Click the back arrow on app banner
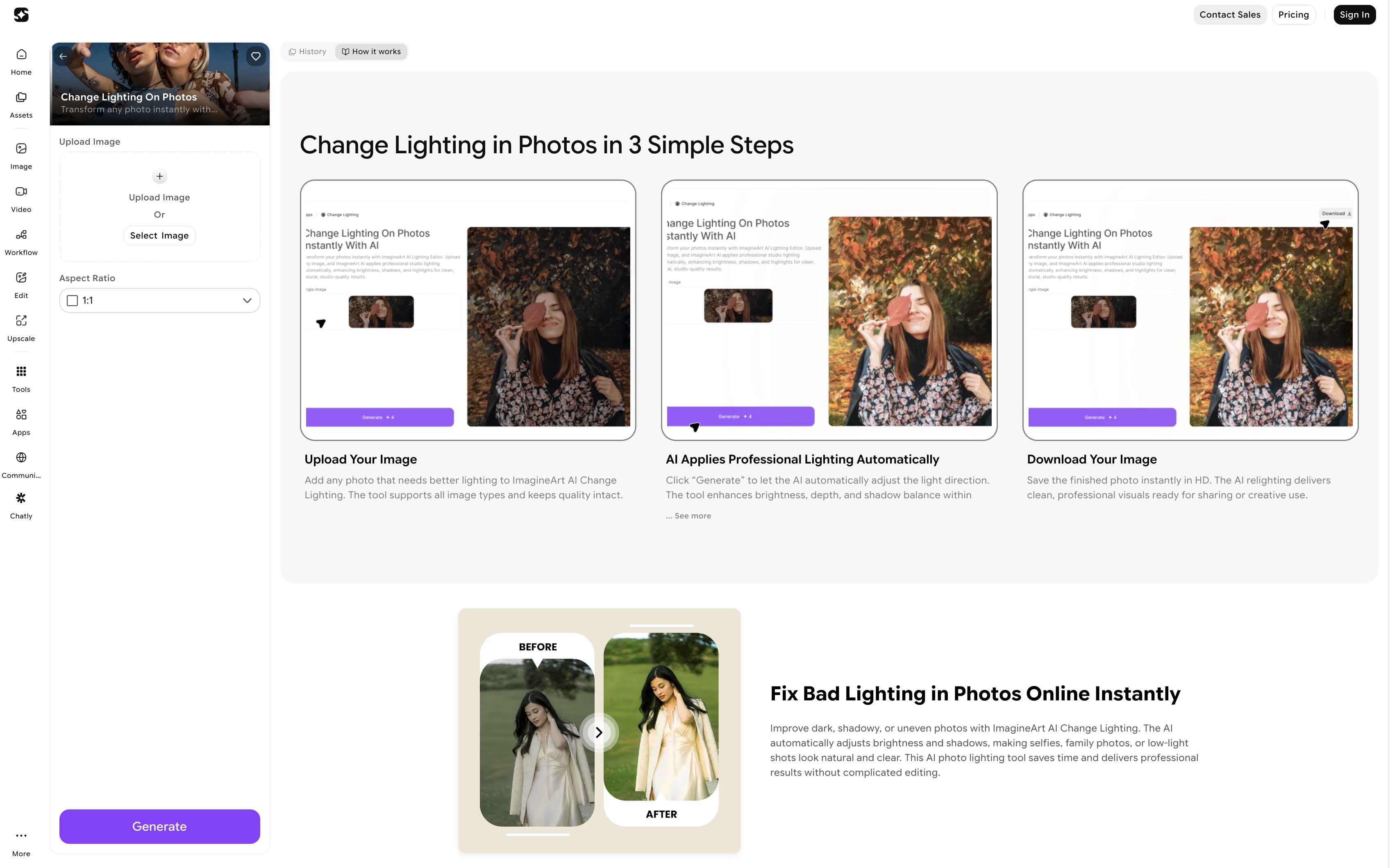 tap(63, 56)
